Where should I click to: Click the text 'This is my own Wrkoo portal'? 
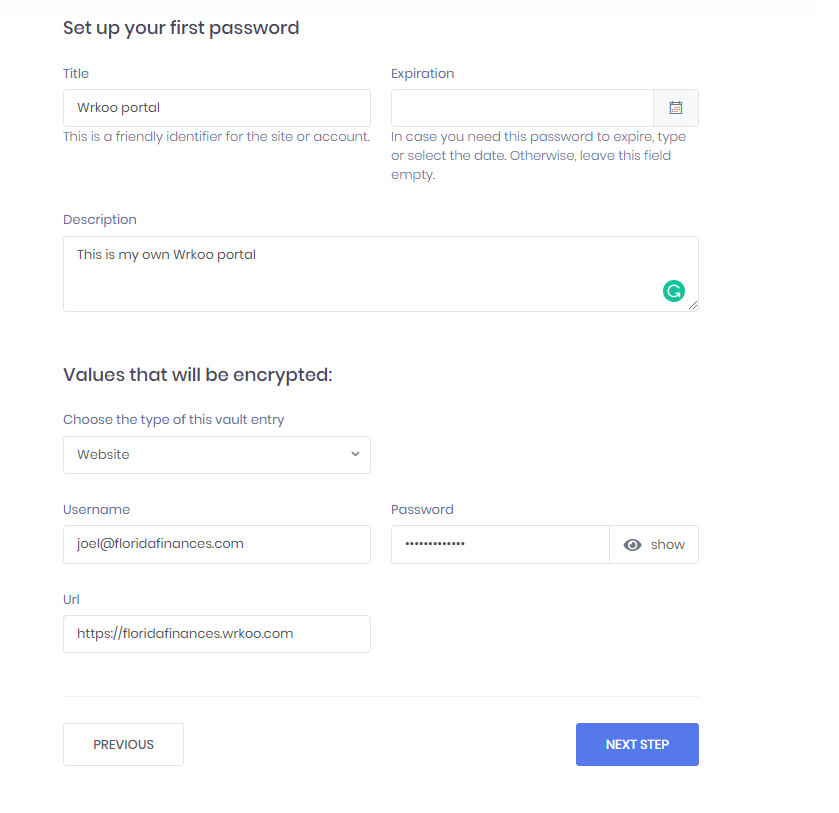tap(166, 255)
